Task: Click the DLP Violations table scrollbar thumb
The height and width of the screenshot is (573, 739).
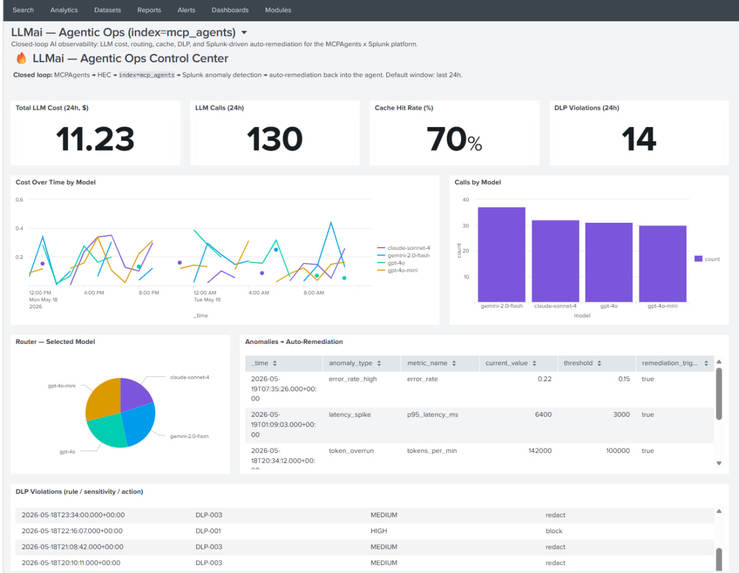Action: [719, 560]
